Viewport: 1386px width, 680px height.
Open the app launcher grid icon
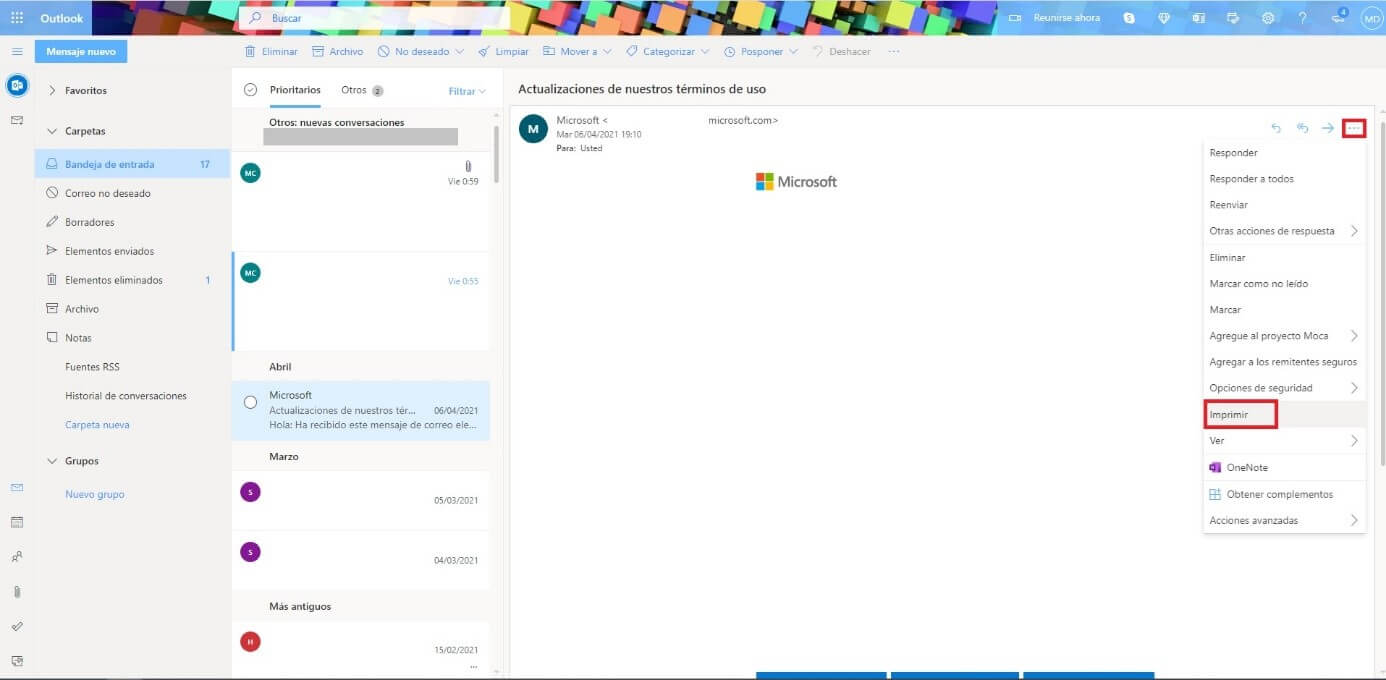tap(17, 18)
